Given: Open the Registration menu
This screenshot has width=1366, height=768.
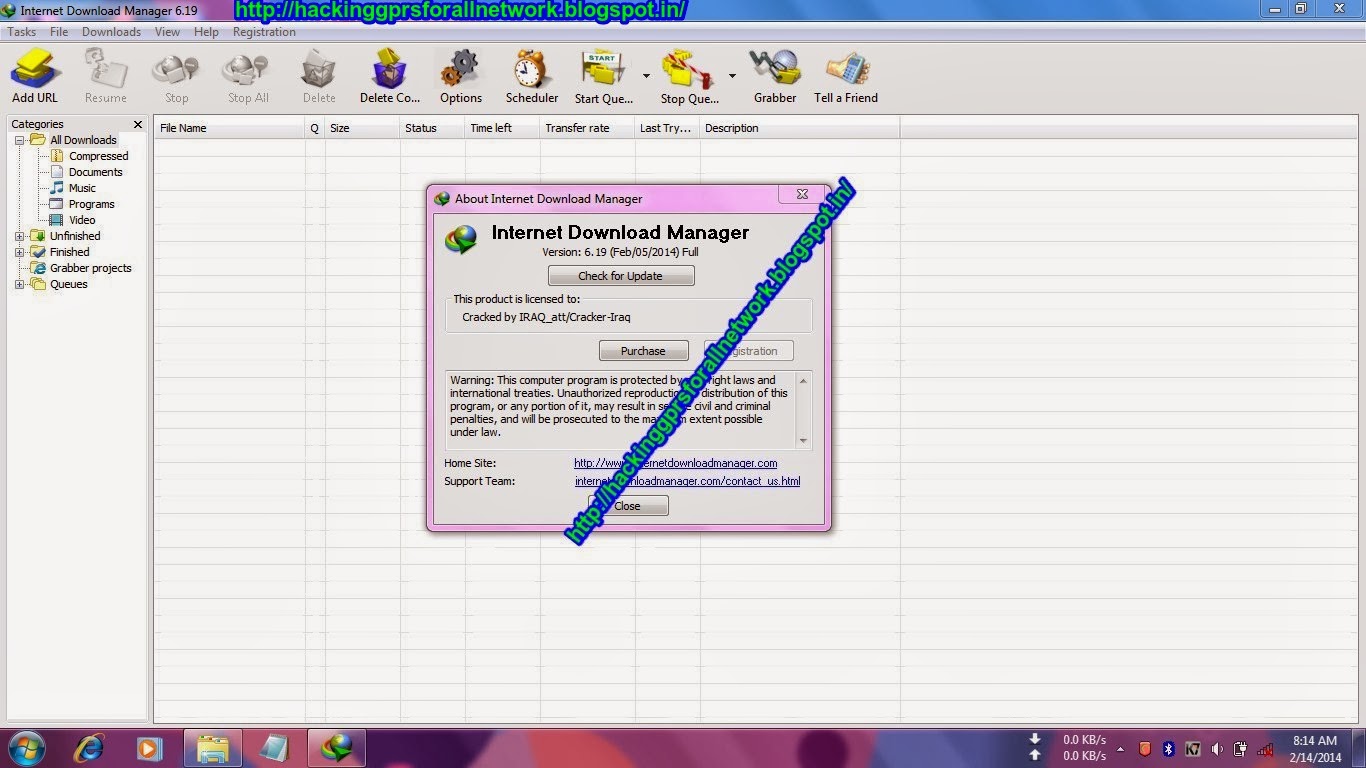Looking at the screenshot, I should [x=264, y=32].
